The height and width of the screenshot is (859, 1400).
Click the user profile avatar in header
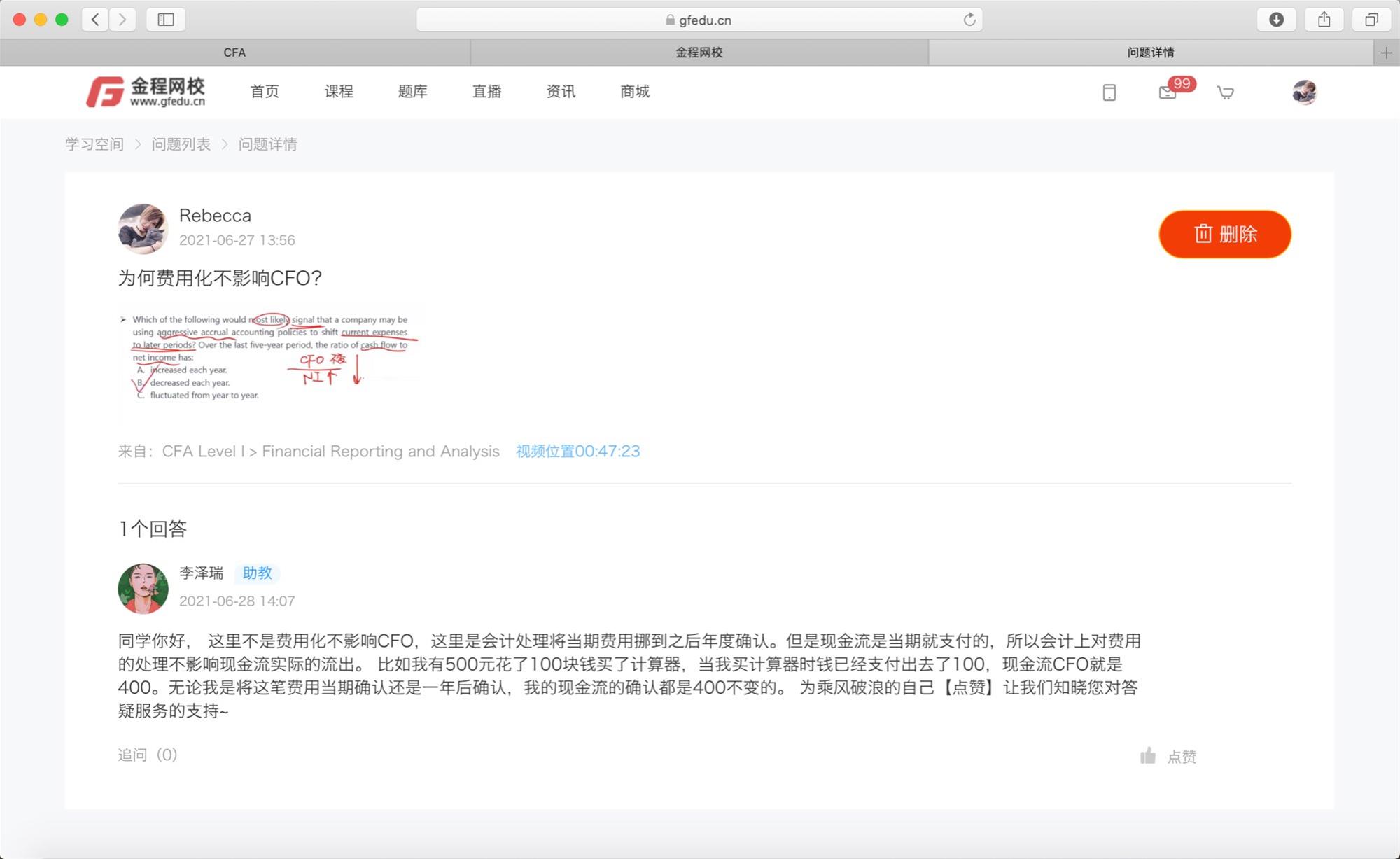coord(1304,92)
